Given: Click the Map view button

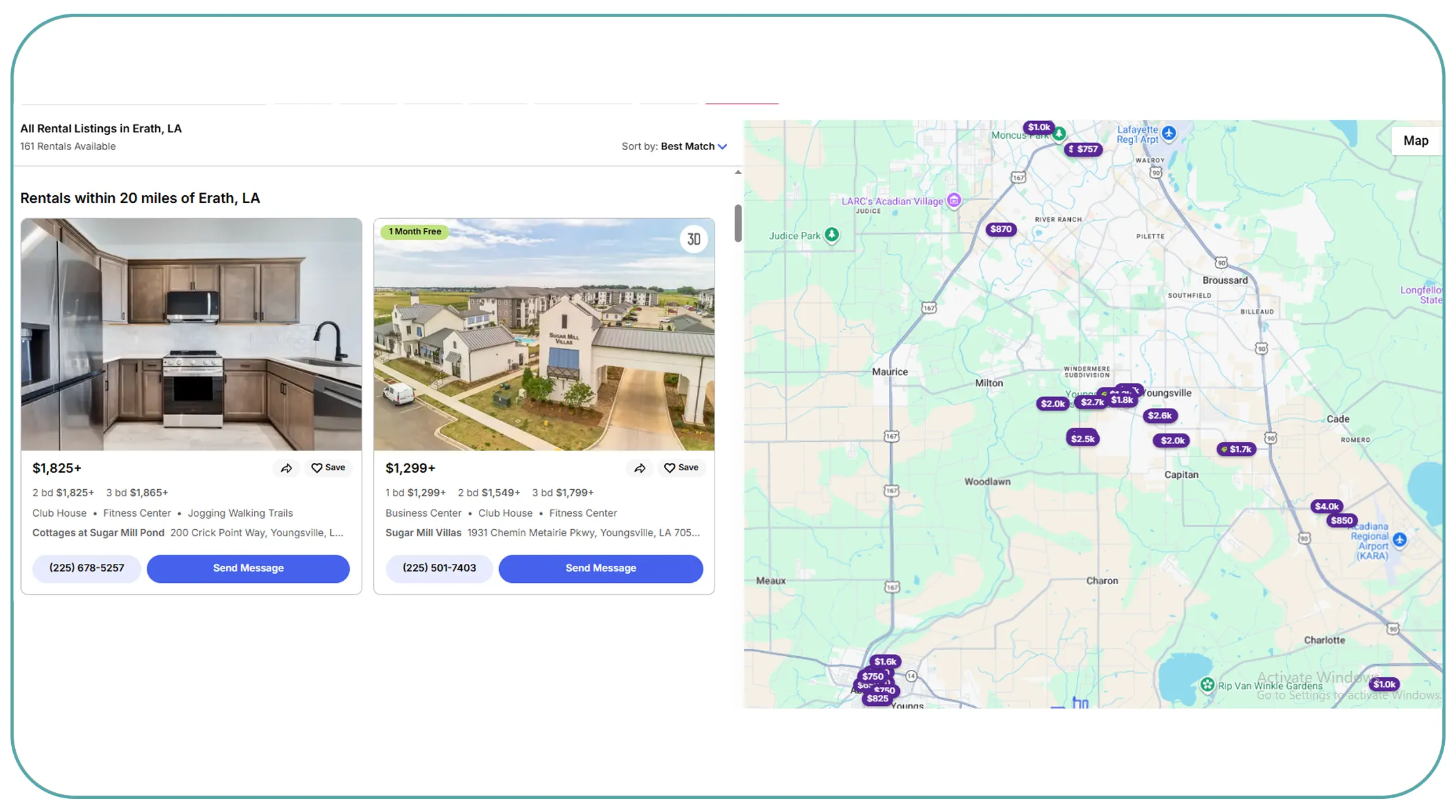Looking at the screenshot, I should [1415, 141].
